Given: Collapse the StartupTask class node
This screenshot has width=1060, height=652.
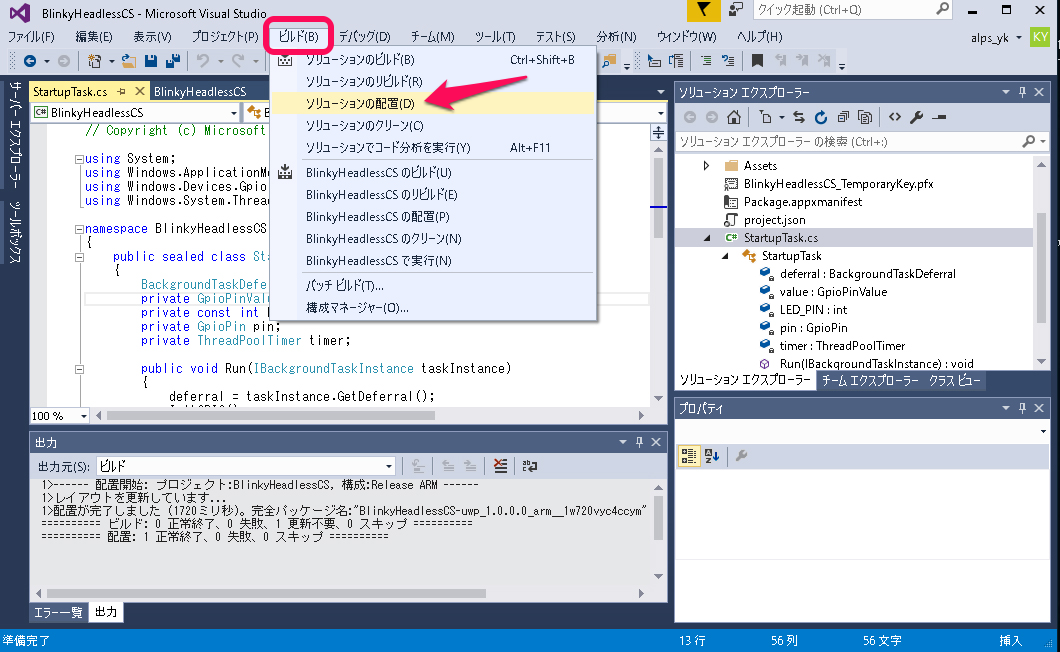Looking at the screenshot, I should [x=725, y=256].
